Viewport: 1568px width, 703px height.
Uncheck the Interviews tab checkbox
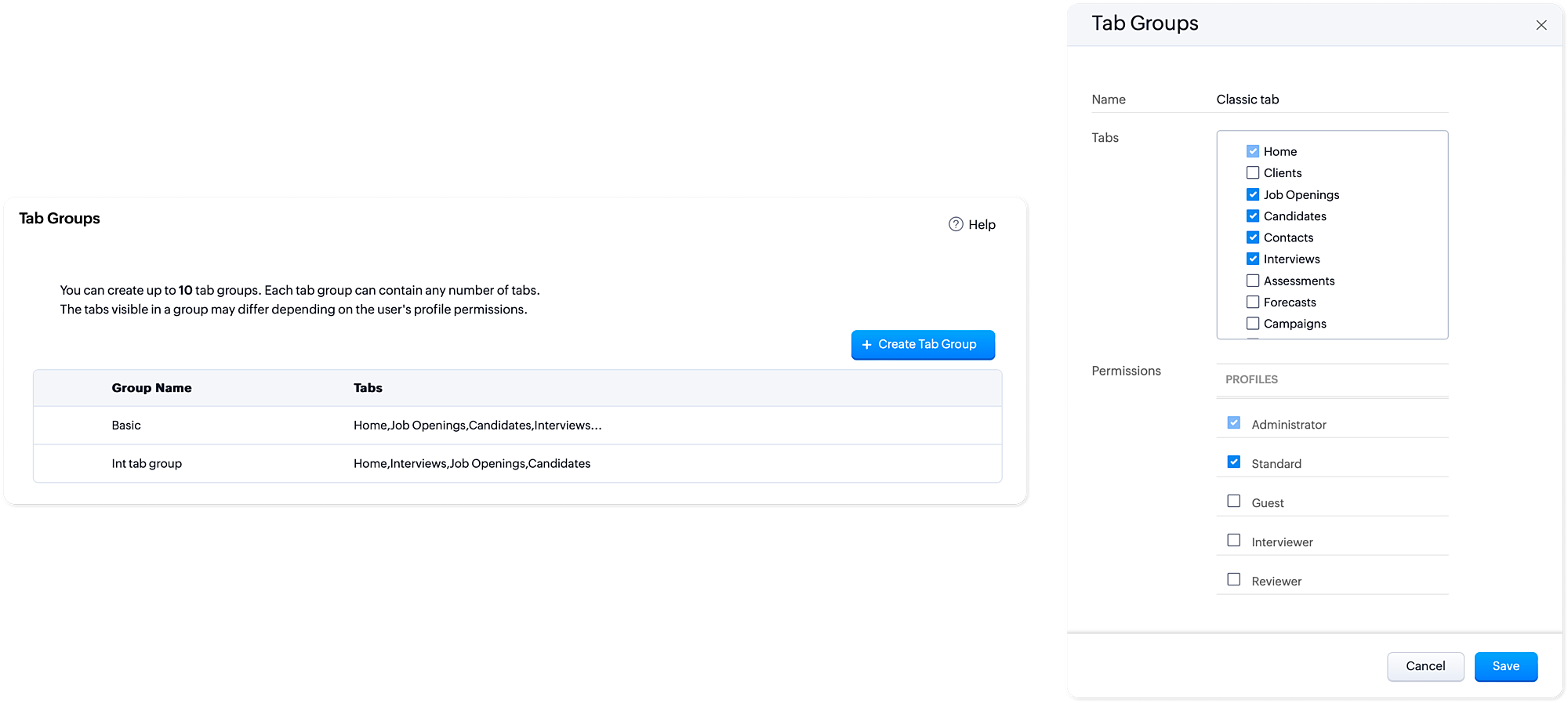pyautogui.click(x=1253, y=259)
